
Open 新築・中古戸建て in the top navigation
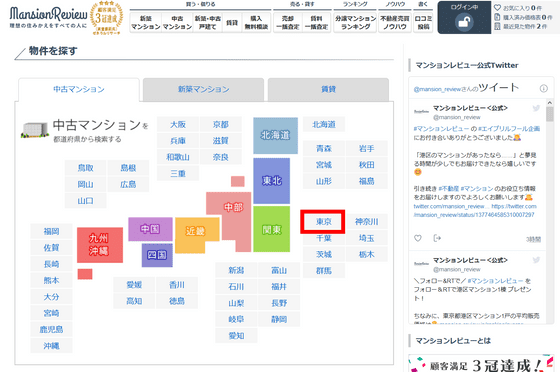[x=208, y=22]
